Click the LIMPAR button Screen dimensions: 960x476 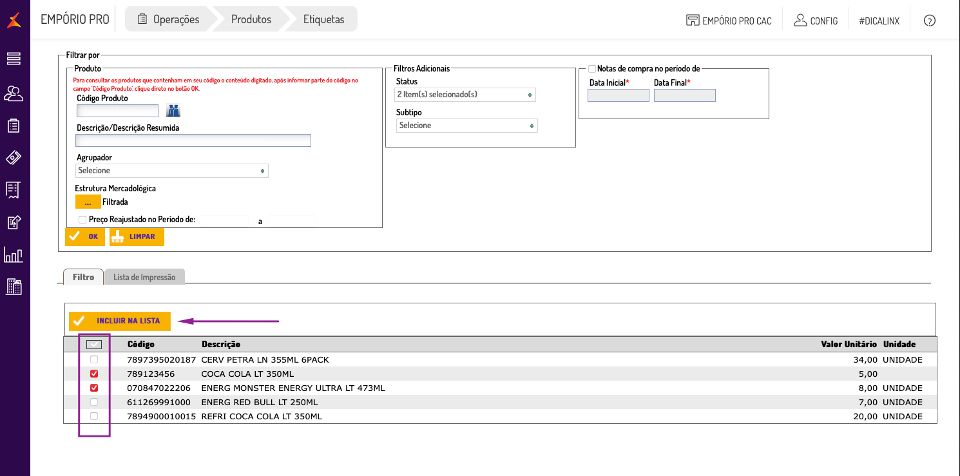tap(137, 236)
